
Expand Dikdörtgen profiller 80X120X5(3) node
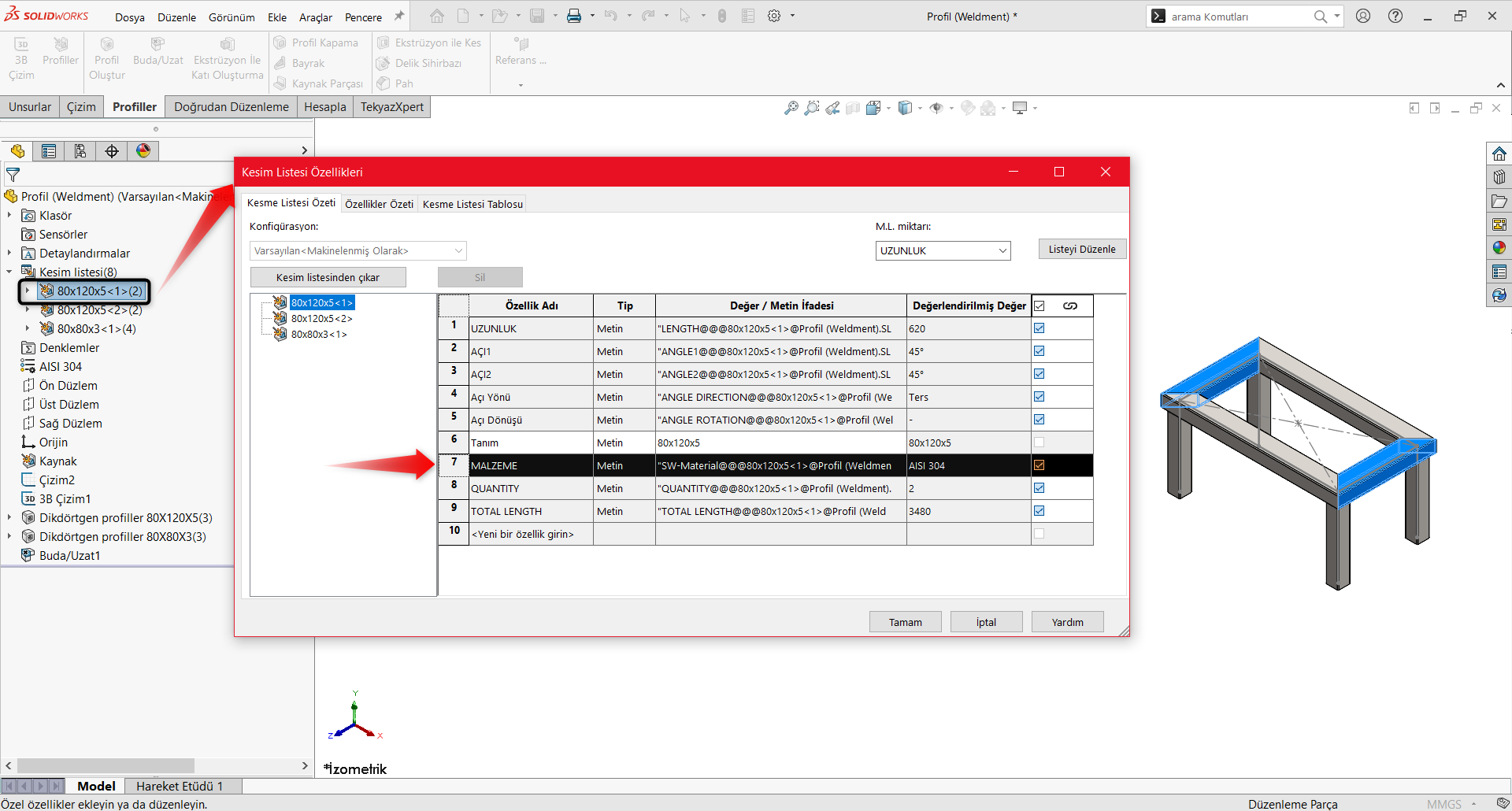[x=9, y=517]
